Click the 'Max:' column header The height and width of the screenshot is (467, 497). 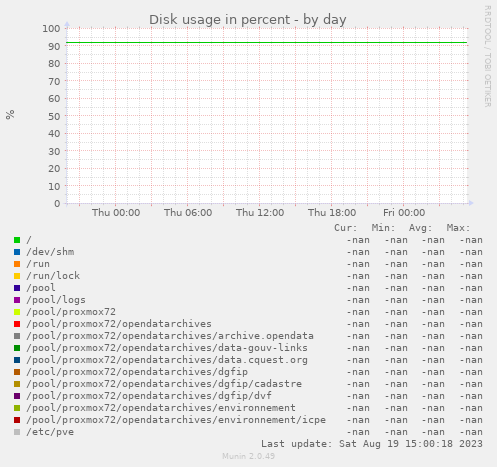pos(458,228)
